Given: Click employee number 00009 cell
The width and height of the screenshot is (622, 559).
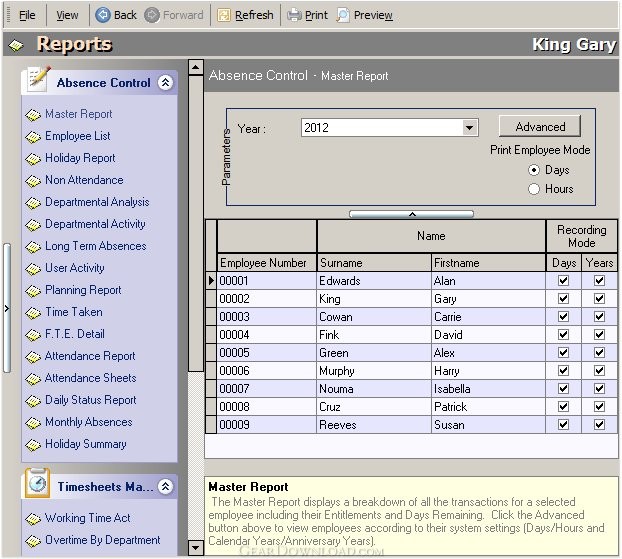Looking at the screenshot, I should pos(267,425).
